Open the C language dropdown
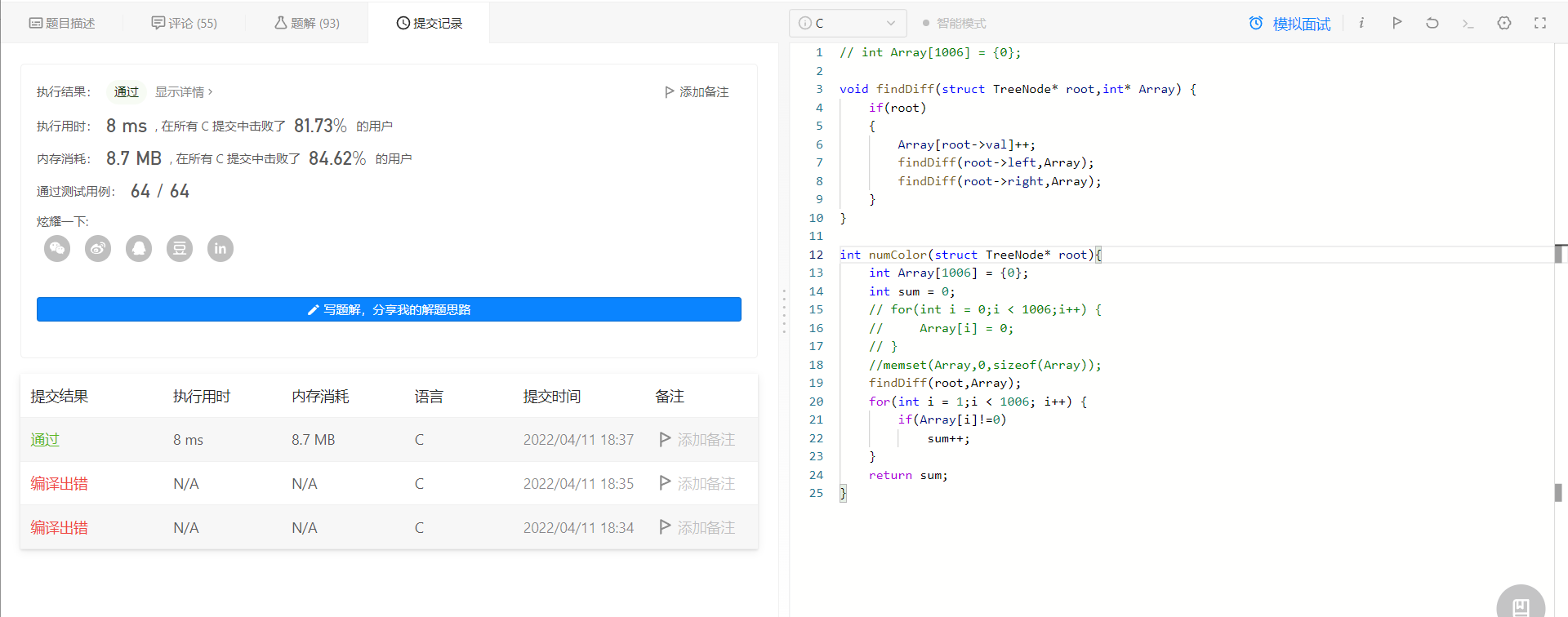 [x=848, y=23]
